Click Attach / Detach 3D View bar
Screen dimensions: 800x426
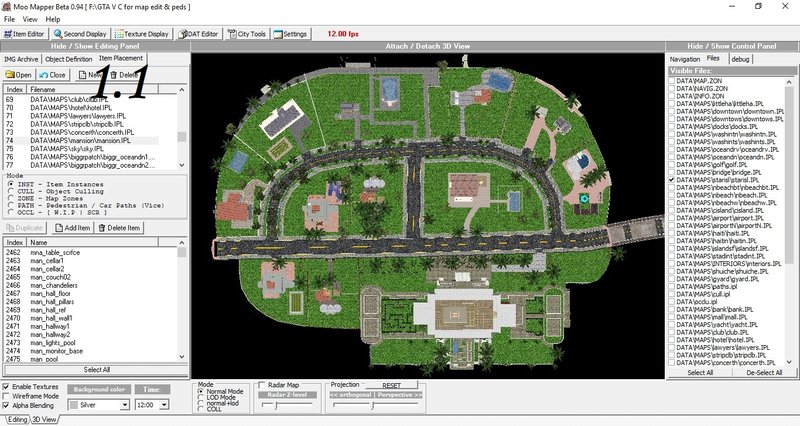tap(428, 46)
